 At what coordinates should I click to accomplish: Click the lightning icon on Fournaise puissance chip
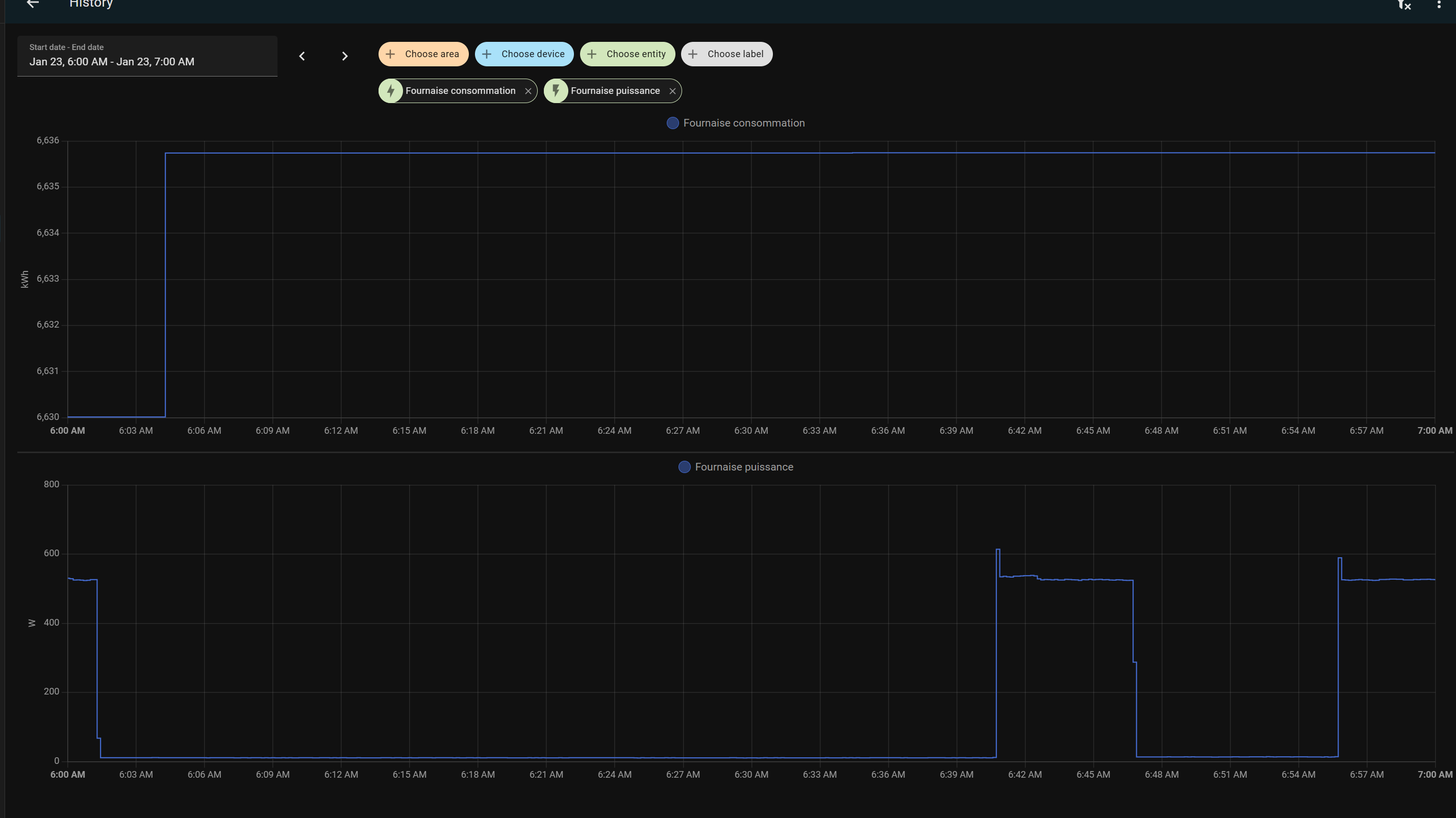[557, 90]
